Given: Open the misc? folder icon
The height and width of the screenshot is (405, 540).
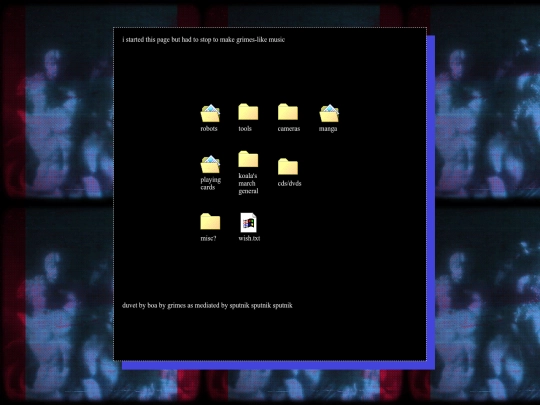Looking at the screenshot, I should (210, 221).
